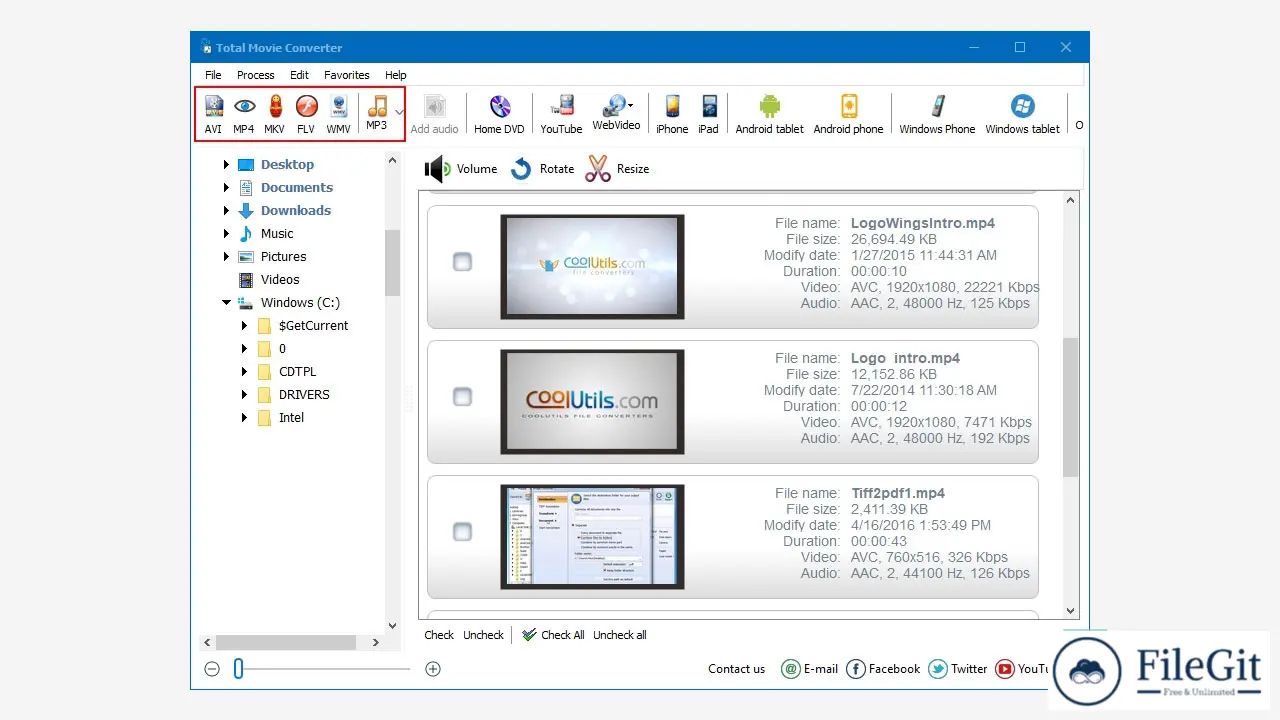
Task: Open the Facebook contact link
Action: tap(883, 669)
